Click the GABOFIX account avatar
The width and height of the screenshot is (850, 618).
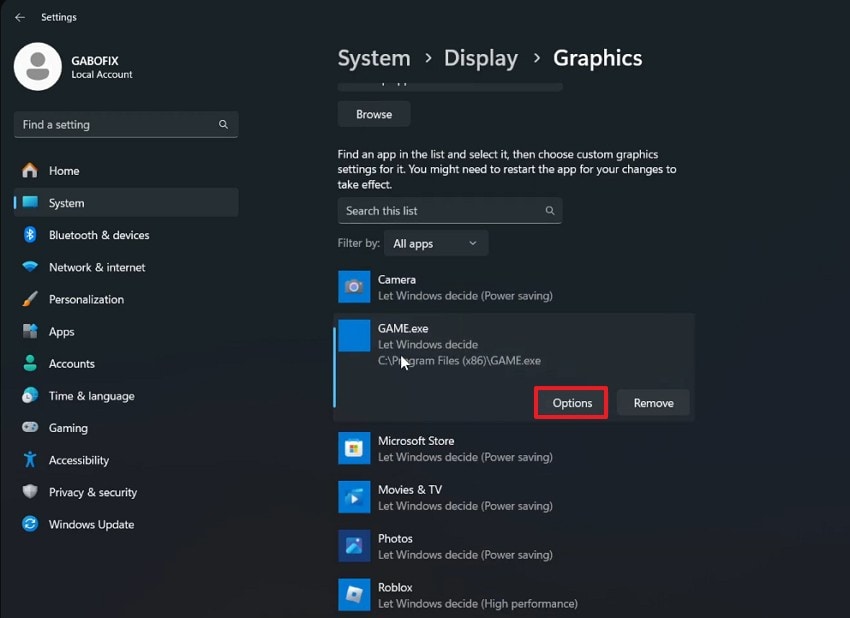coord(37,67)
